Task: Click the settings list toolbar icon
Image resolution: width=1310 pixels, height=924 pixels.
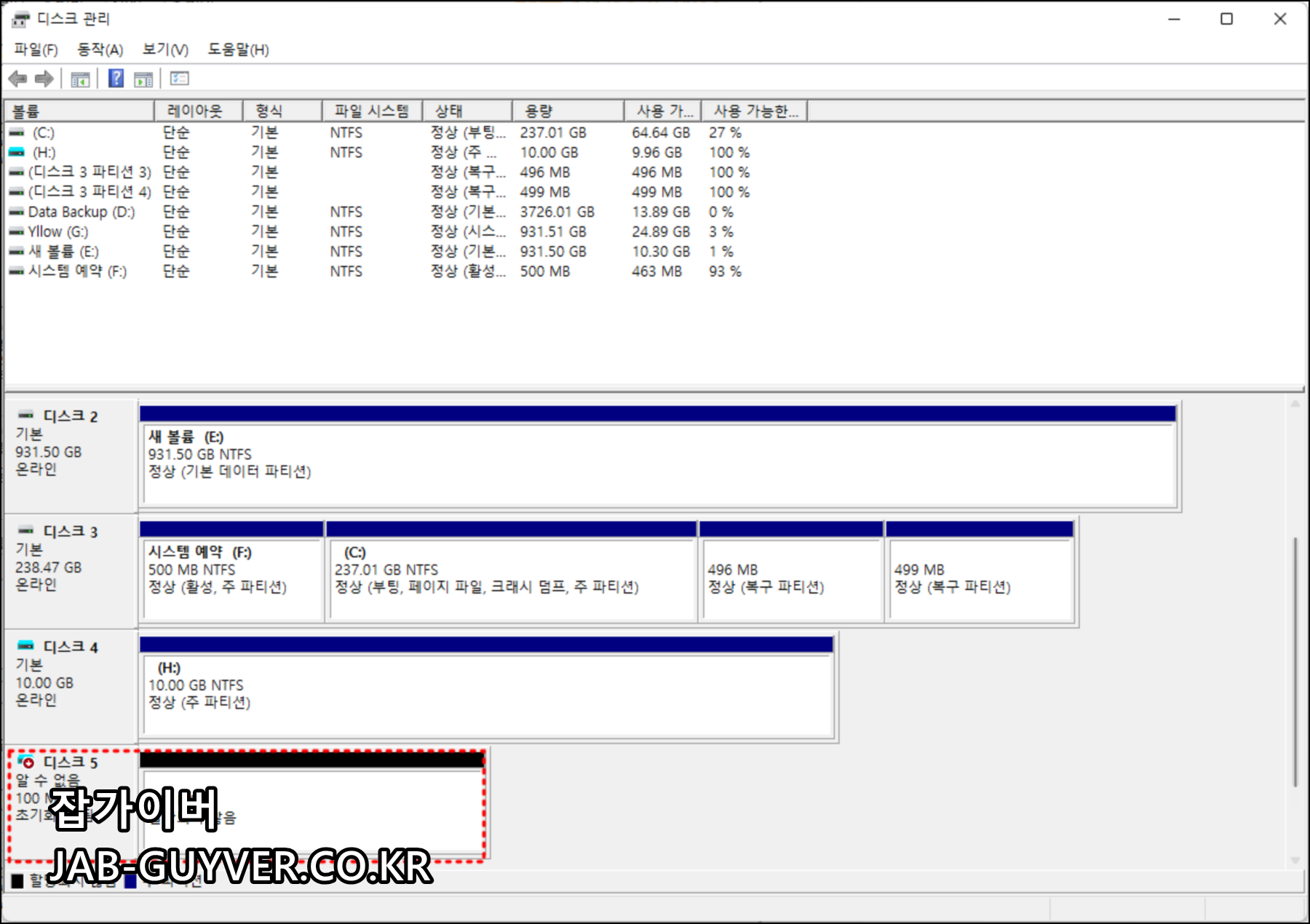Action: (x=180, y=79)
